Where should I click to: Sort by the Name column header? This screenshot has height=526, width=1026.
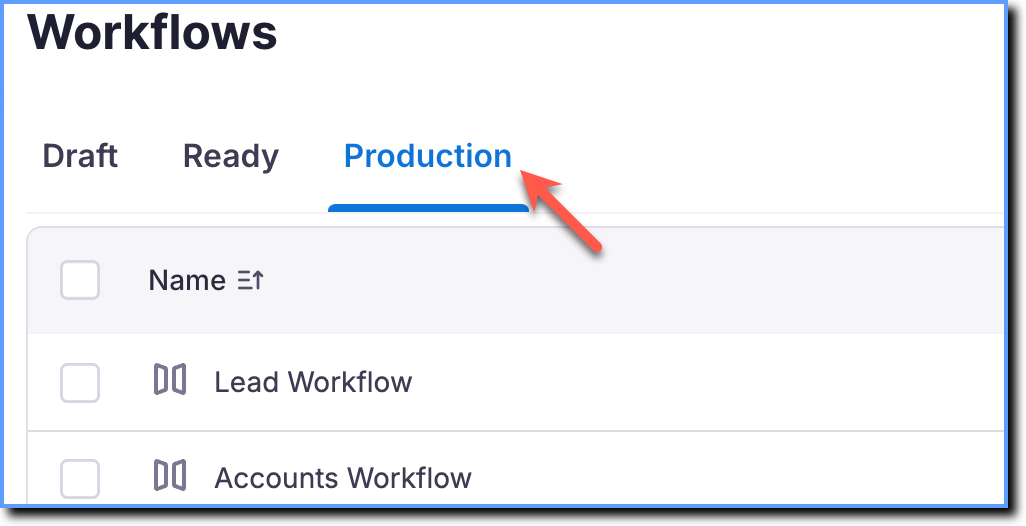click(x=187, y=281)
